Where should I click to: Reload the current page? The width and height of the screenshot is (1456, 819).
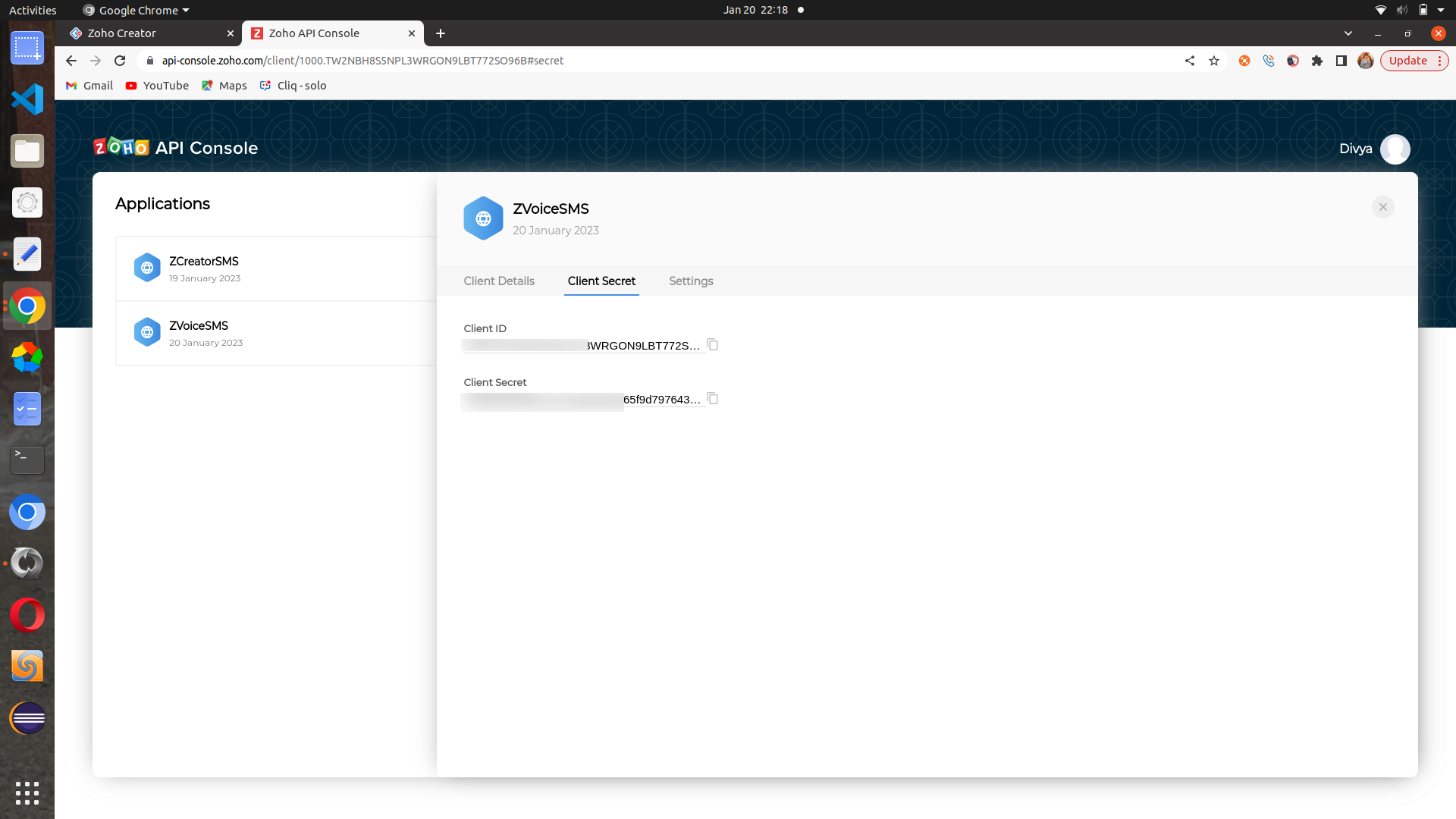pos(120,61)
